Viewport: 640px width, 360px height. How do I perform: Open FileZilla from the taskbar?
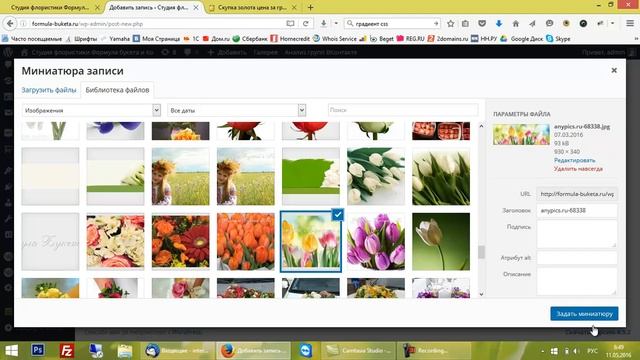(x=67, y=351)
